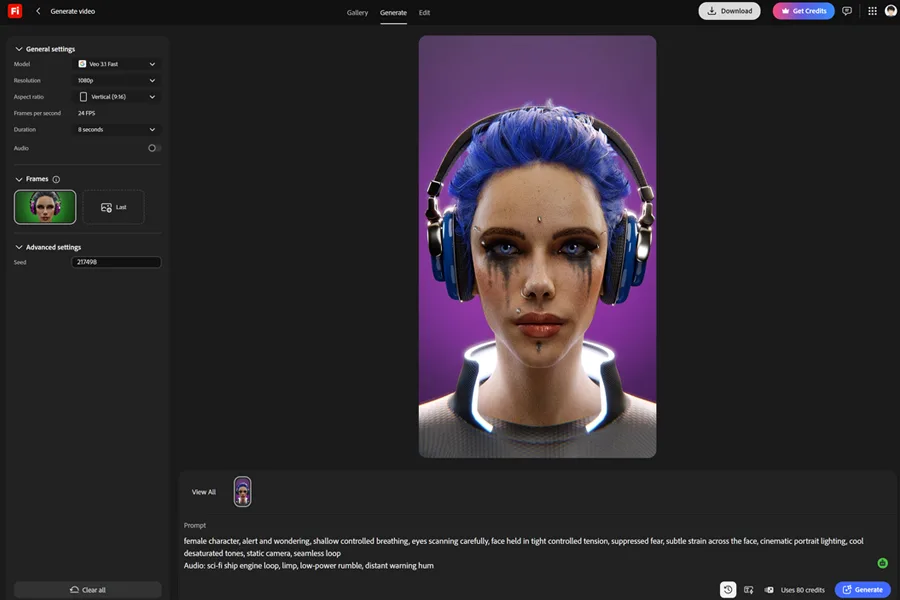Click the Get Credits button

coord(803,11)
